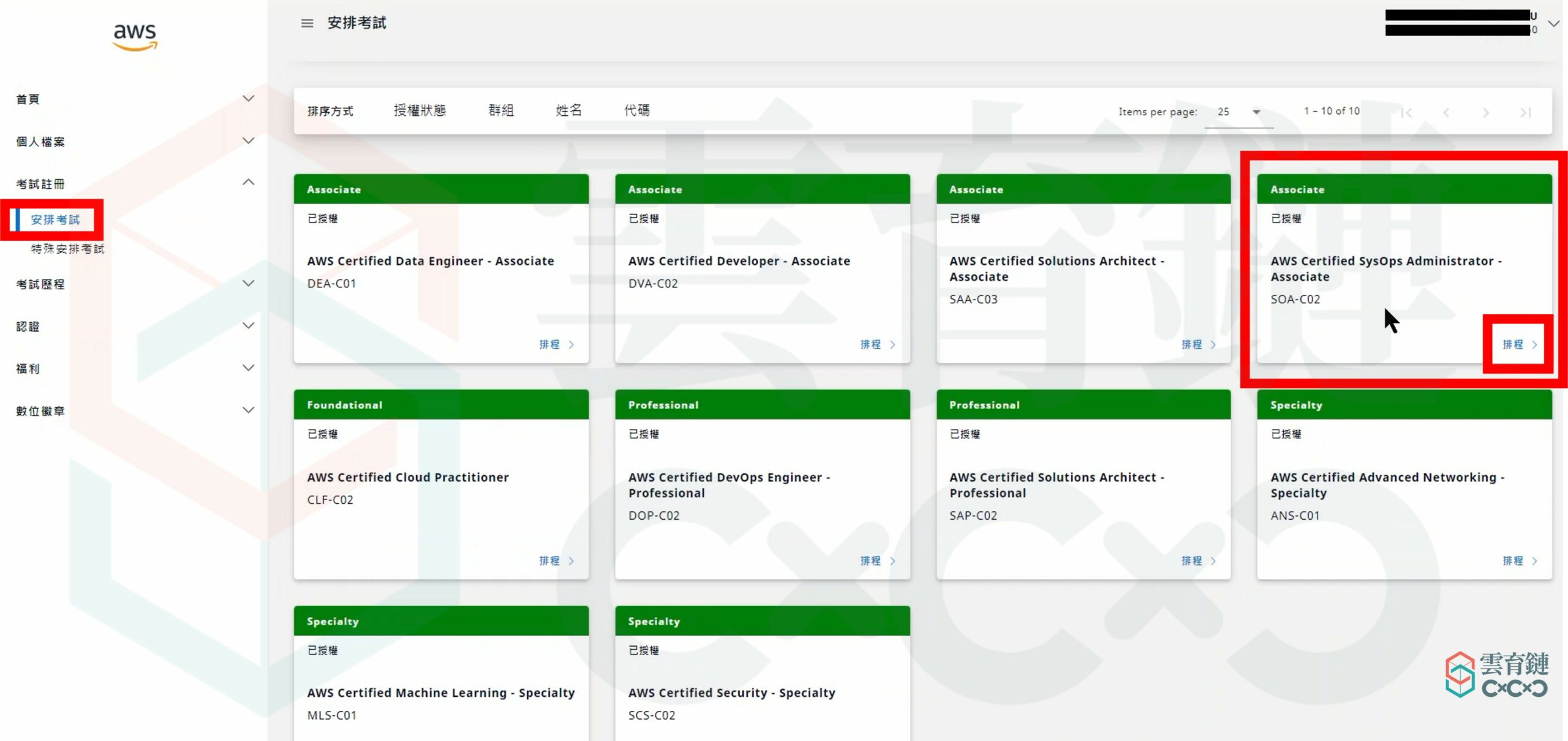1568x741 pixels.
Task: Click 排程 for Solutions Architect Associate SAA-C03
Action: [x=1199, y=345]
